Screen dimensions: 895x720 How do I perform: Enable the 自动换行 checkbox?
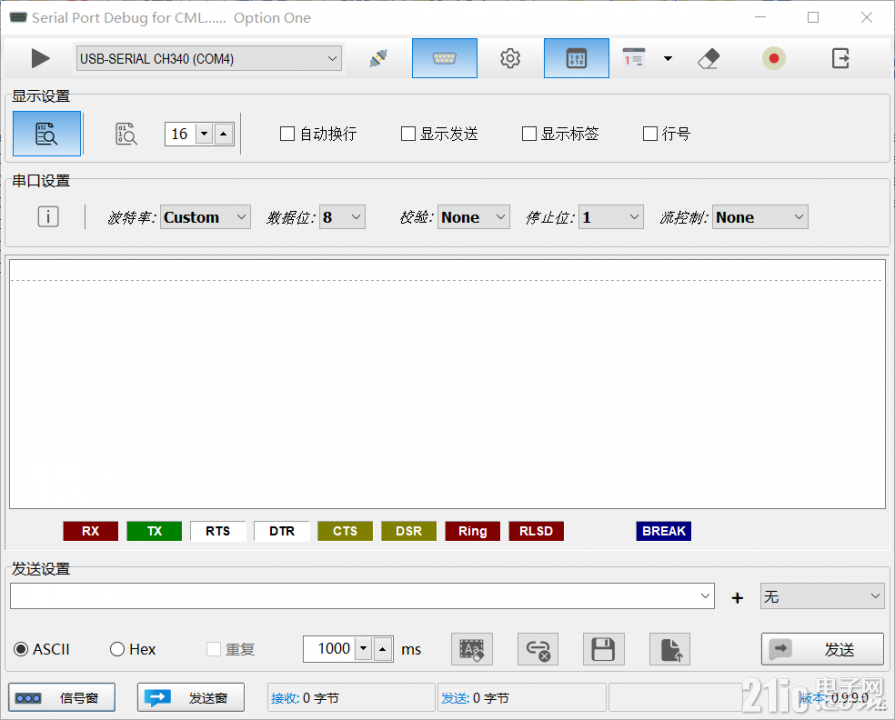click(x=287, y=134)
